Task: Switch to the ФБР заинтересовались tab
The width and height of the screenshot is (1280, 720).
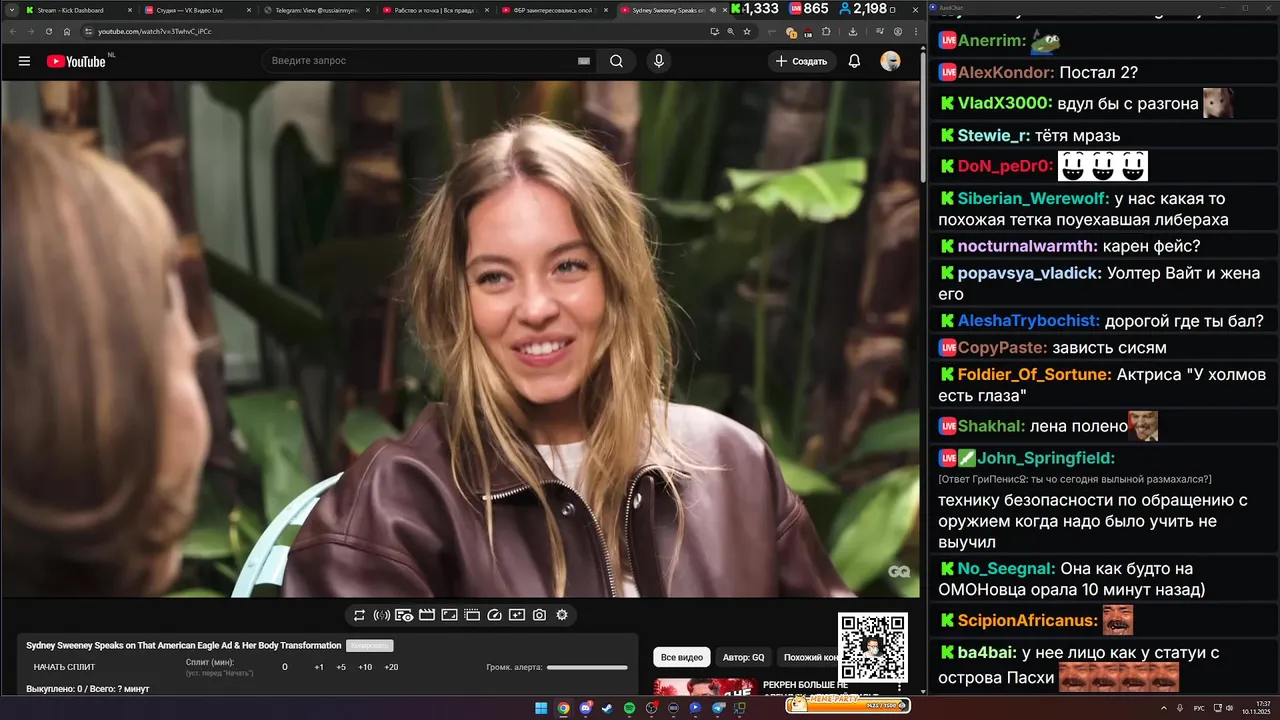Action: click(554, 10)
